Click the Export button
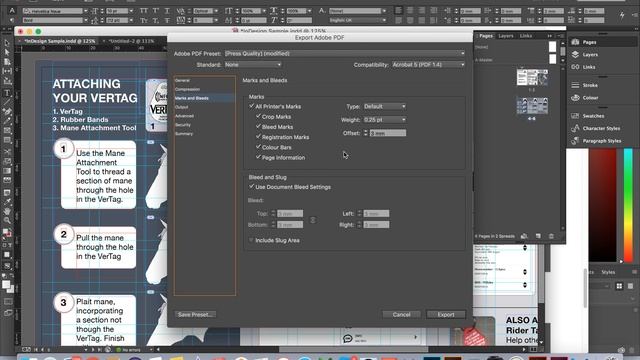This screenshot has width=640, height=360. (446, 315)
